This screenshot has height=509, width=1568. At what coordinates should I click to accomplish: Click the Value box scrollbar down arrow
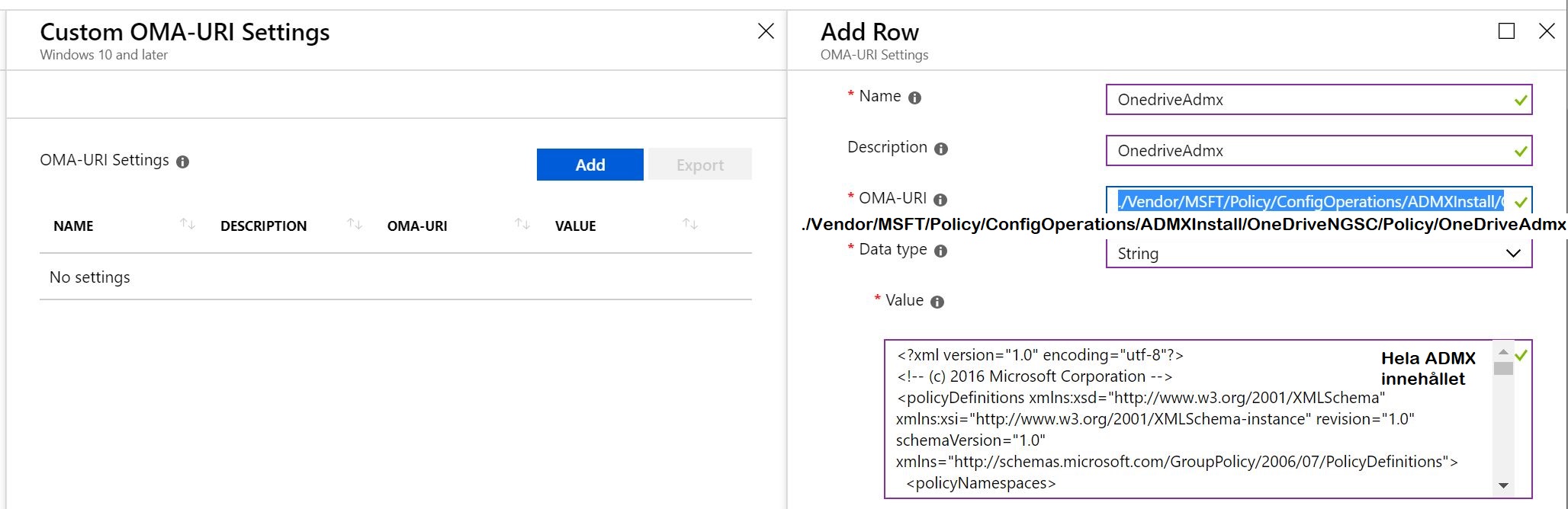[1503, 485]
